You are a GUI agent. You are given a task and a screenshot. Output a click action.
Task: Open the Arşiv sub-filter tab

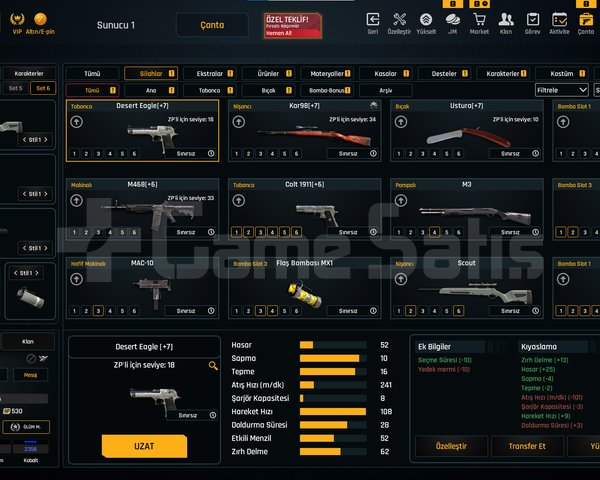point(386,90)
